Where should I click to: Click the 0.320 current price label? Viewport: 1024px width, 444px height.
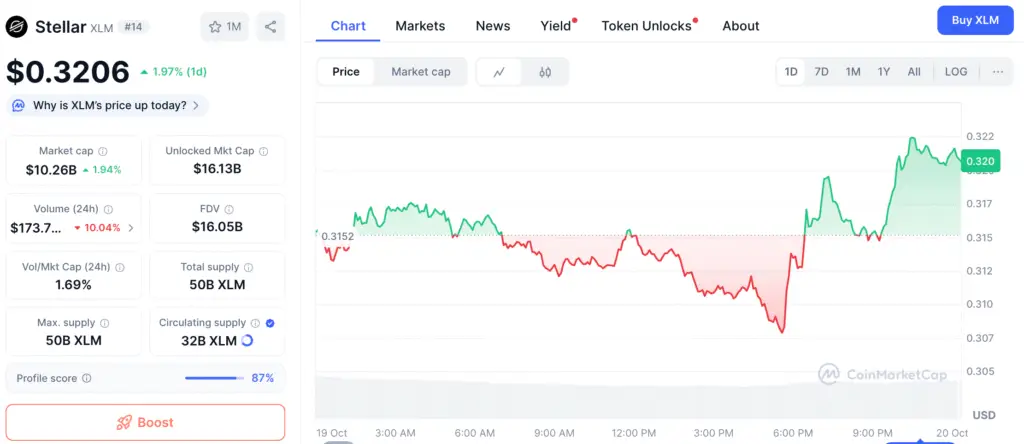(980, 161)
